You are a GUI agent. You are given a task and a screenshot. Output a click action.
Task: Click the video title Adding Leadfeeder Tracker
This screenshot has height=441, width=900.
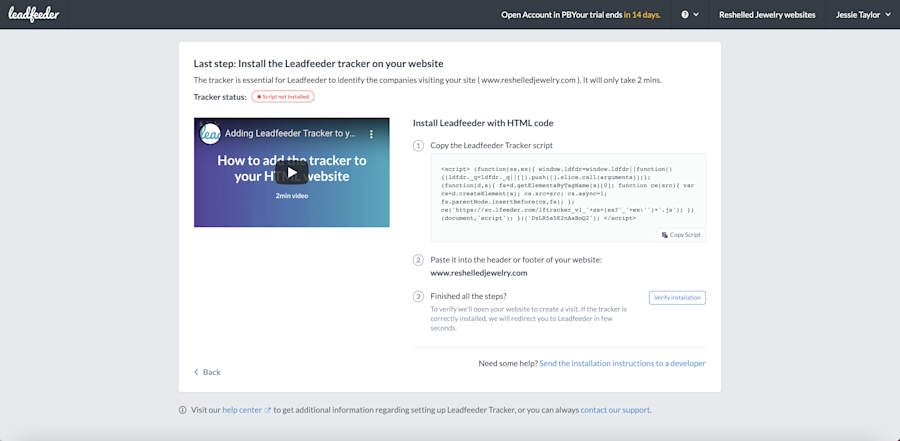(x=290, y=134)
